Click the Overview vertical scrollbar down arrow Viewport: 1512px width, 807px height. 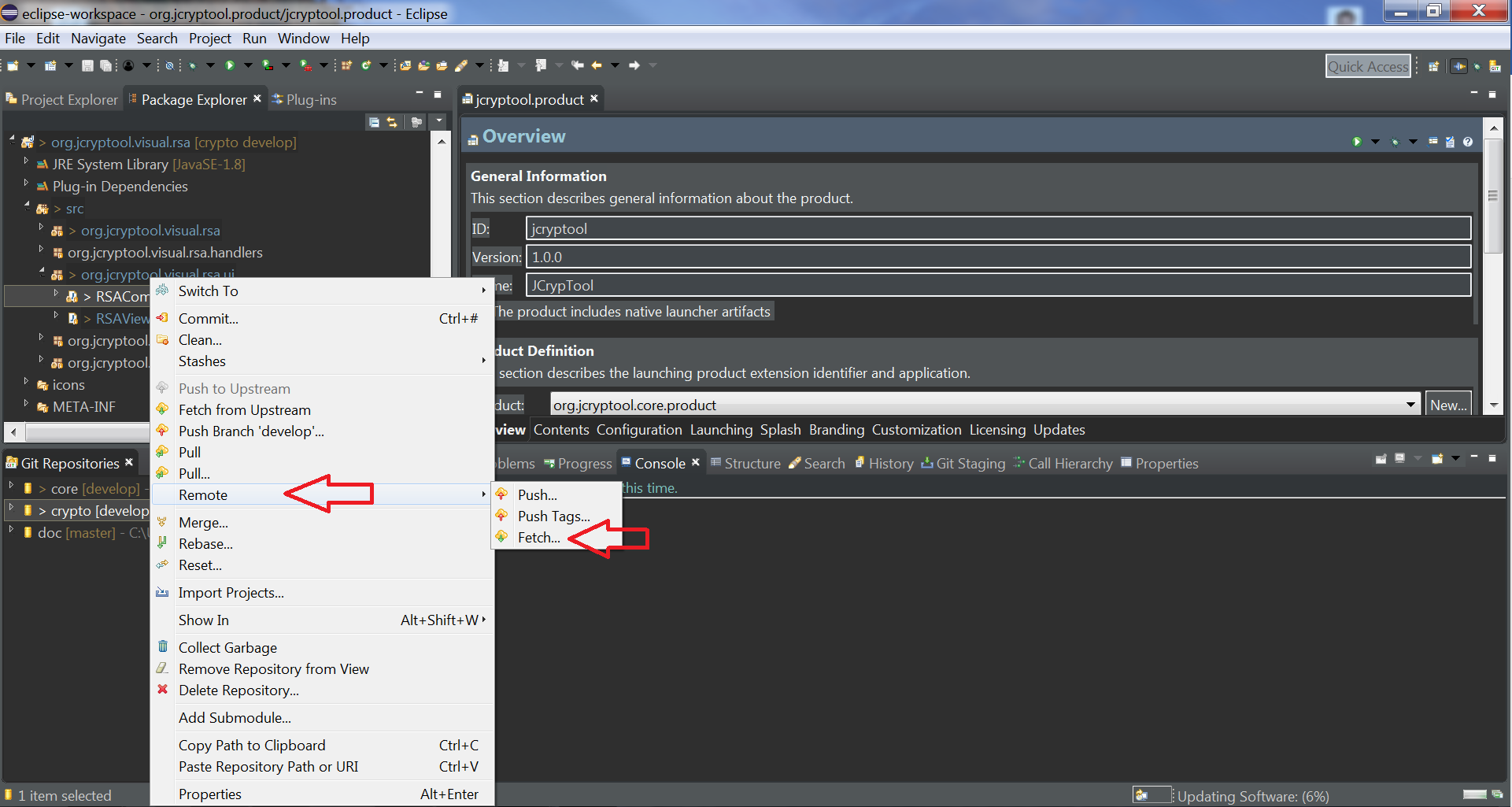(1493, 405)
